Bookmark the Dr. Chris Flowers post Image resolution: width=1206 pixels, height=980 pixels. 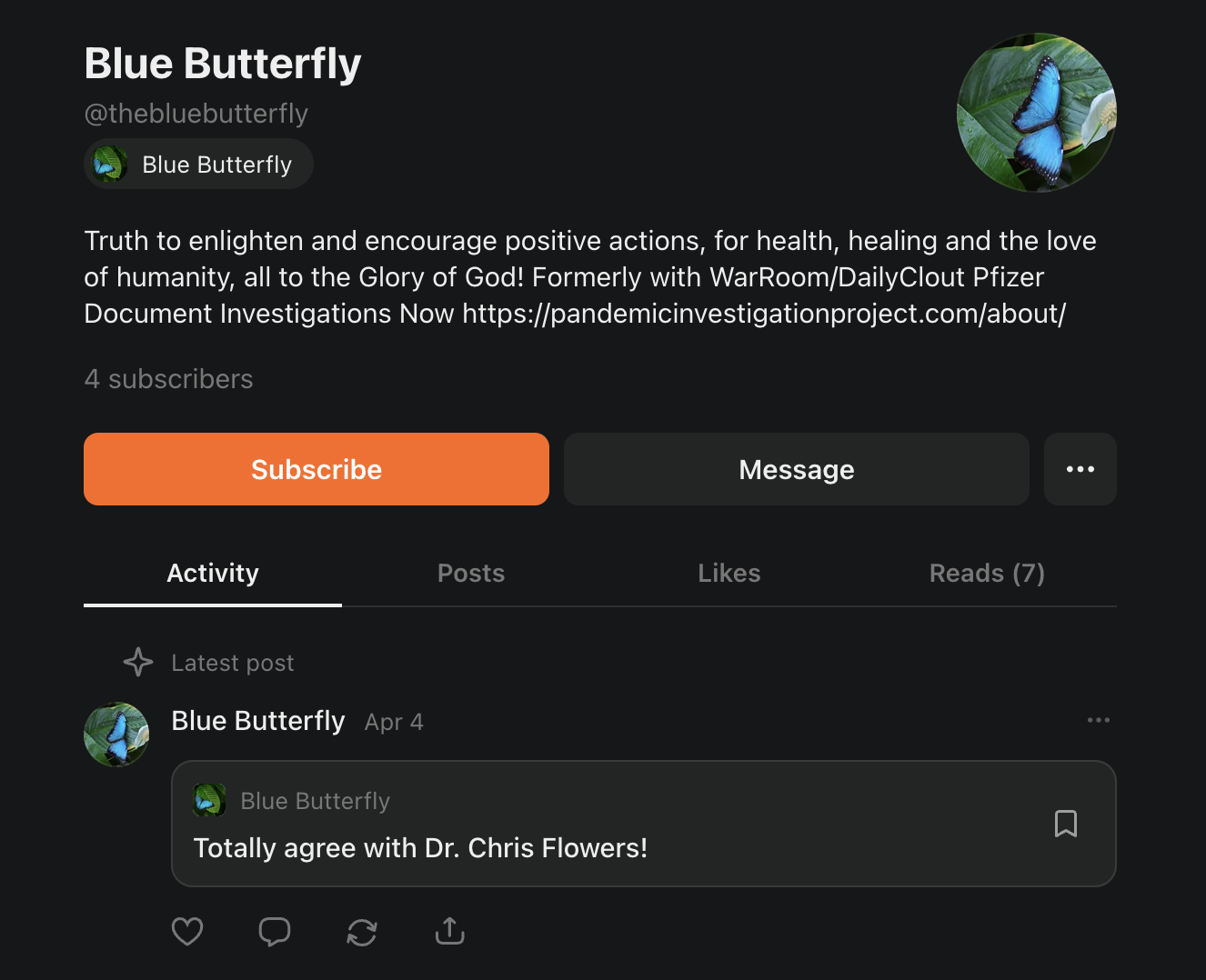1065,824
